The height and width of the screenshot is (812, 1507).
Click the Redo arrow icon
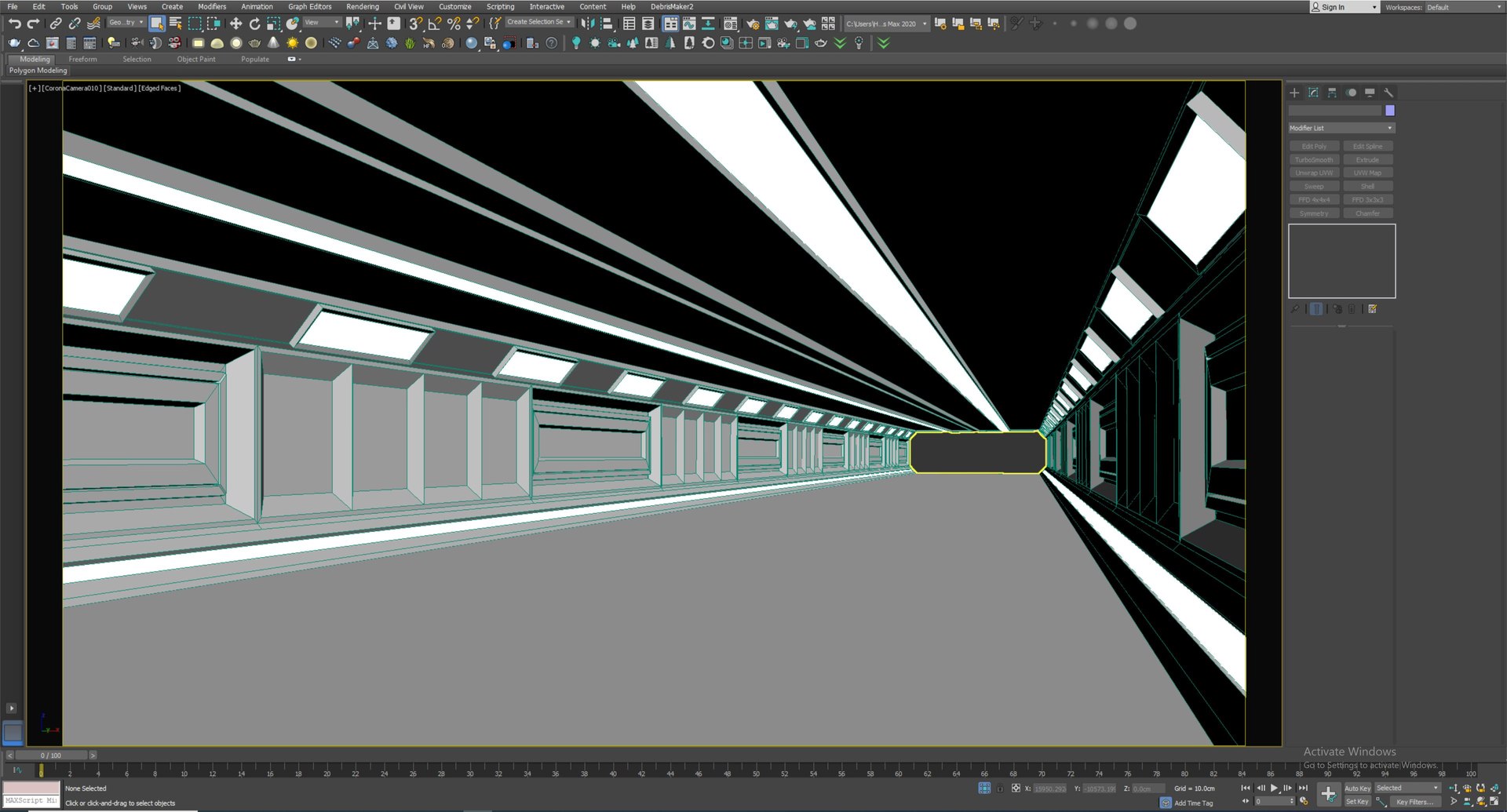(33, 24)
